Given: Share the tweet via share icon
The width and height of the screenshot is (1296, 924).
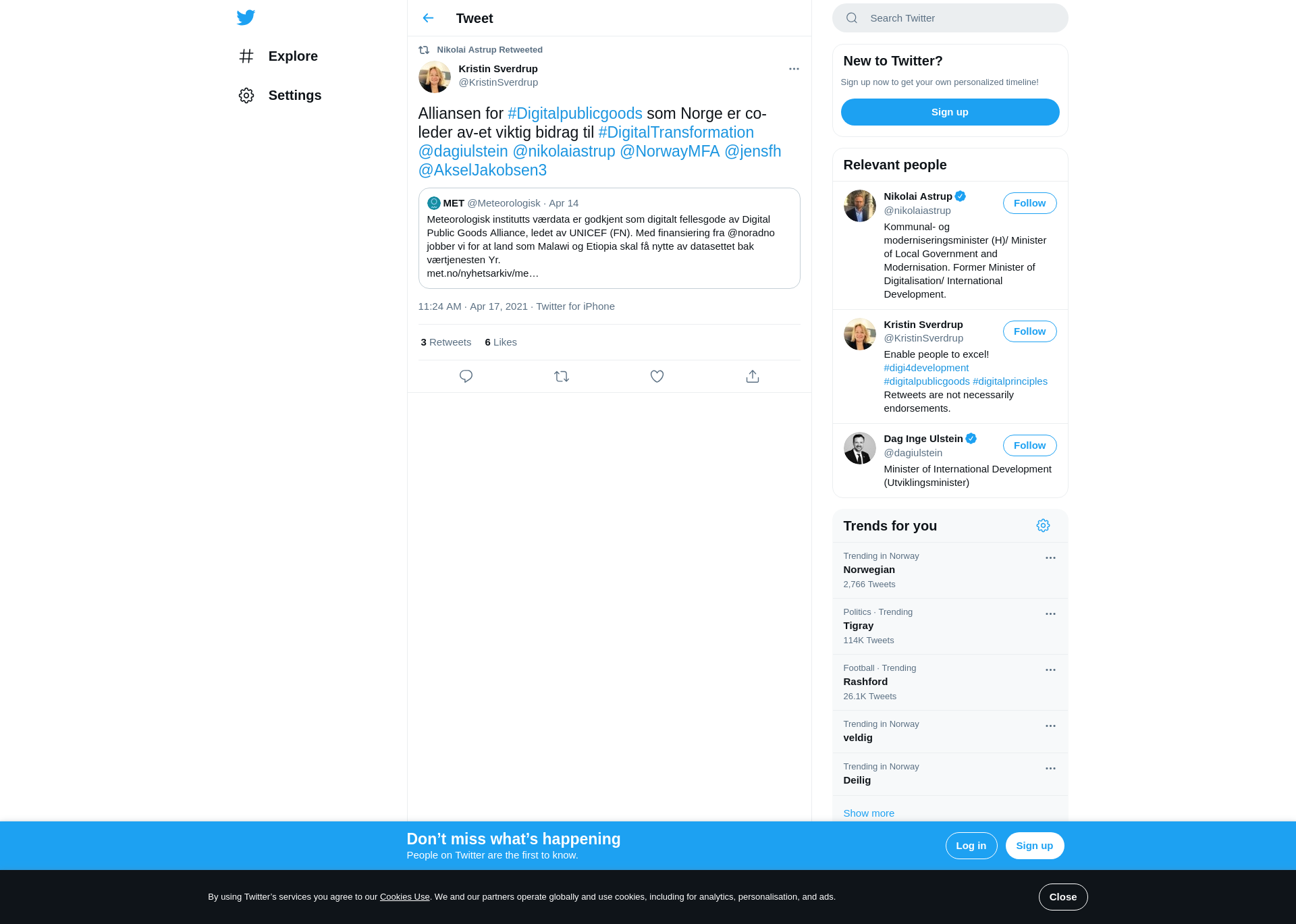Looking at the screenshot, I should pos(753,377).
